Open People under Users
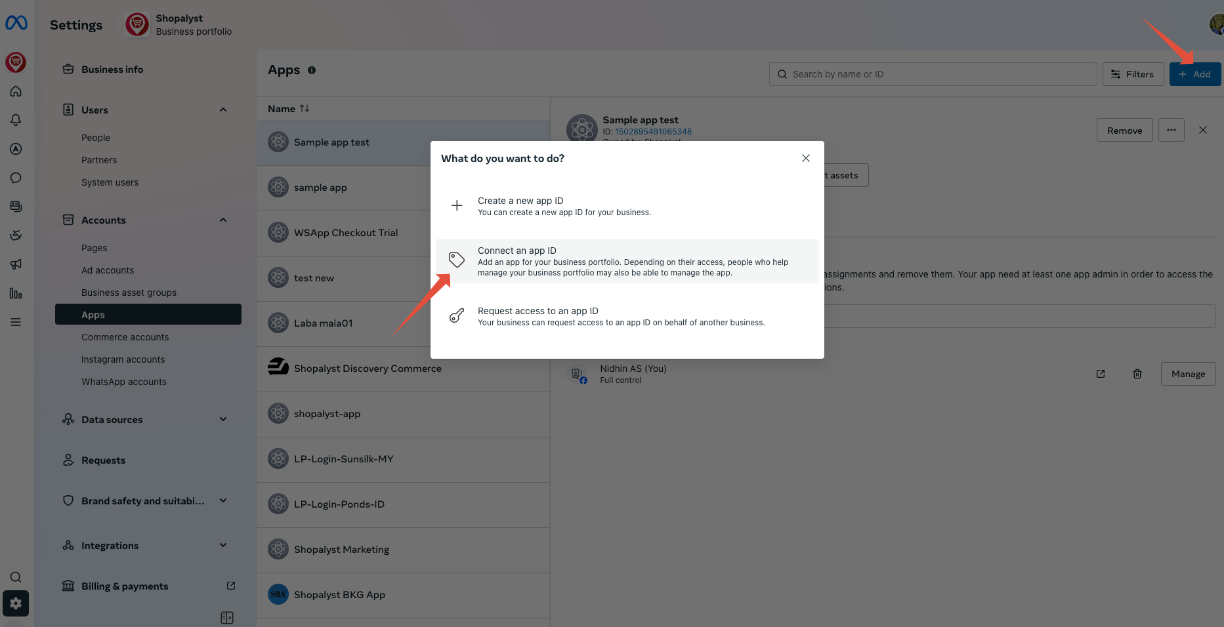This screenshot has height=627, width=1224. click(x=96, y=138)
